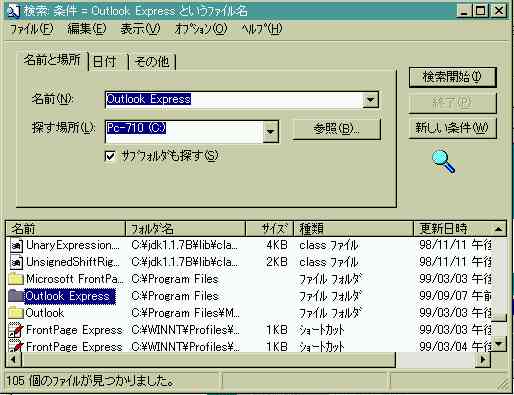Click the 検索開始 button
Image resolution: width=514 pixels, height=395 pixels.
452,77
